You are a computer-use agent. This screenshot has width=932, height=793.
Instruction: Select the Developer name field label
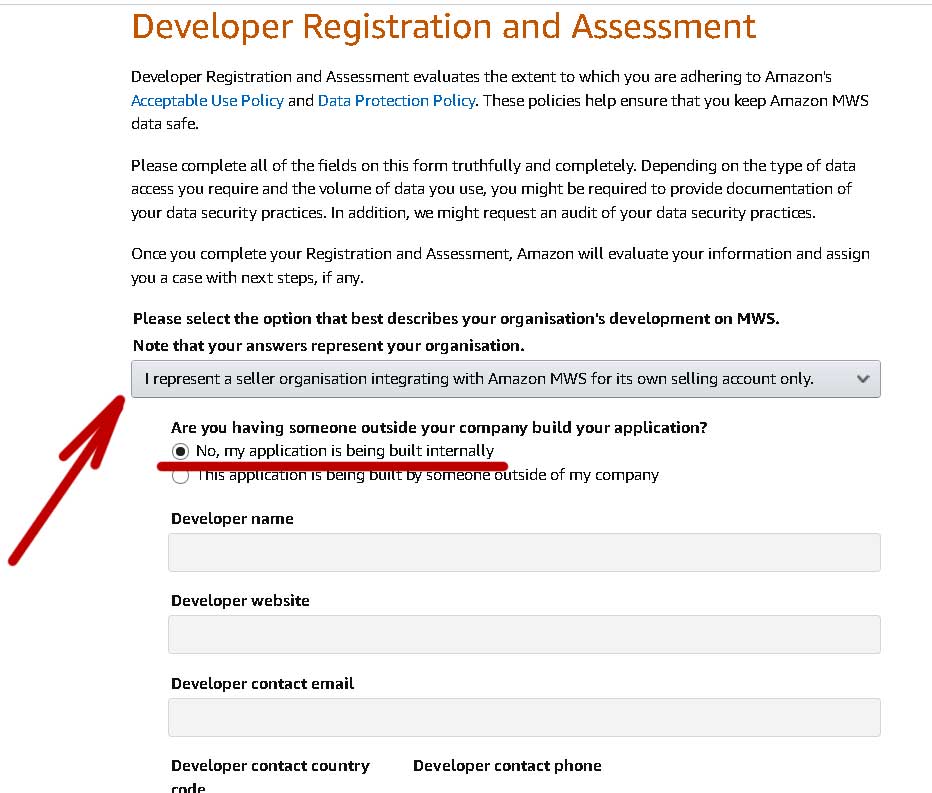tap(232, 519)
